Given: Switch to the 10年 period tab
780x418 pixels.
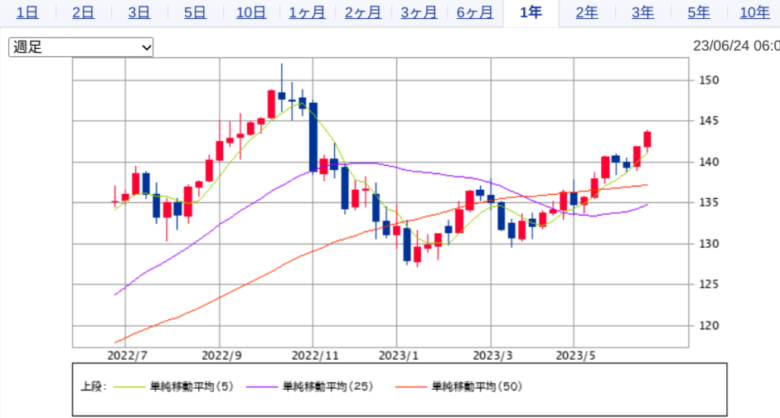Looking at the screenshot, I should pos(755,12).
